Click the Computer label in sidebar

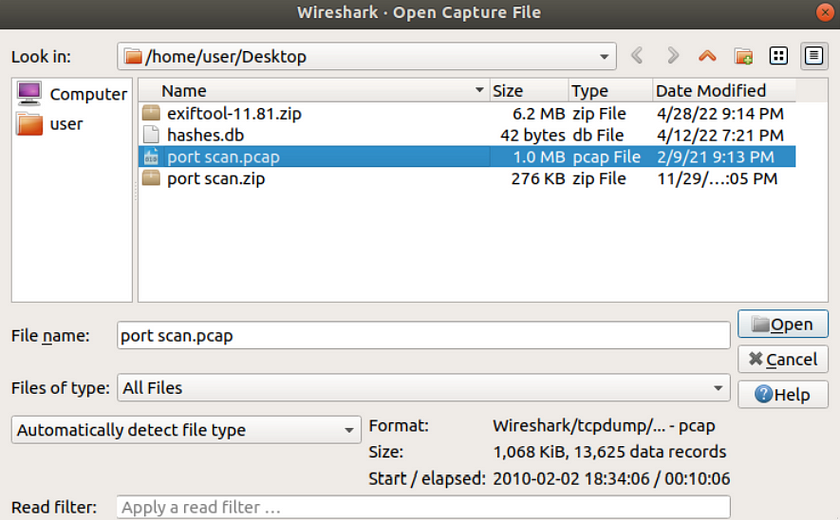click(88, 94)
